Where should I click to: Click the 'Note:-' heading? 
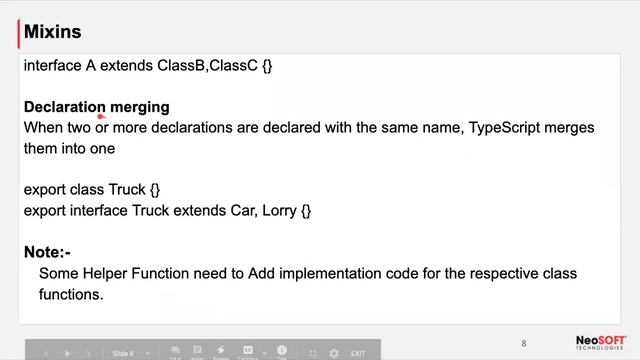(47, 252)
